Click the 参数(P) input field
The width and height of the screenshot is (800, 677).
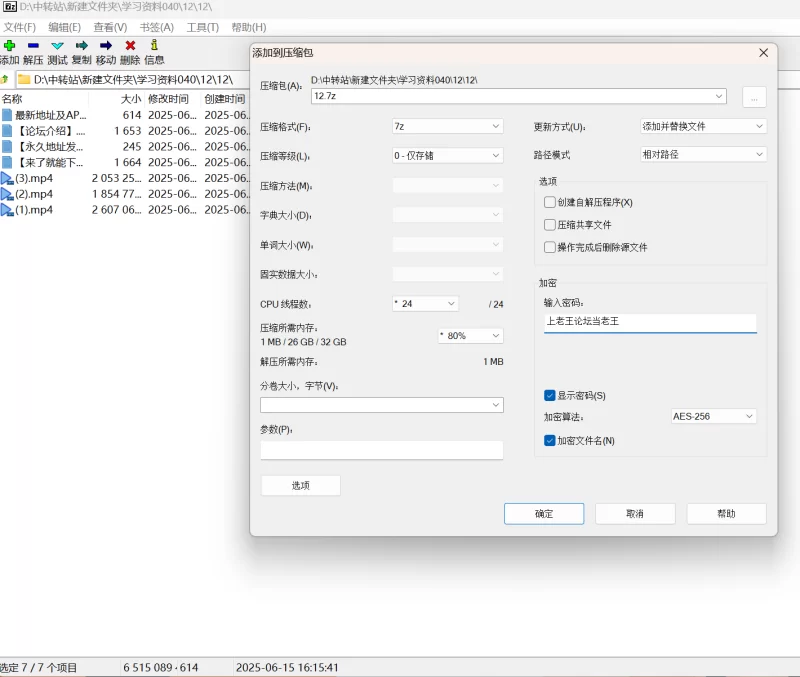click(382, 450)
